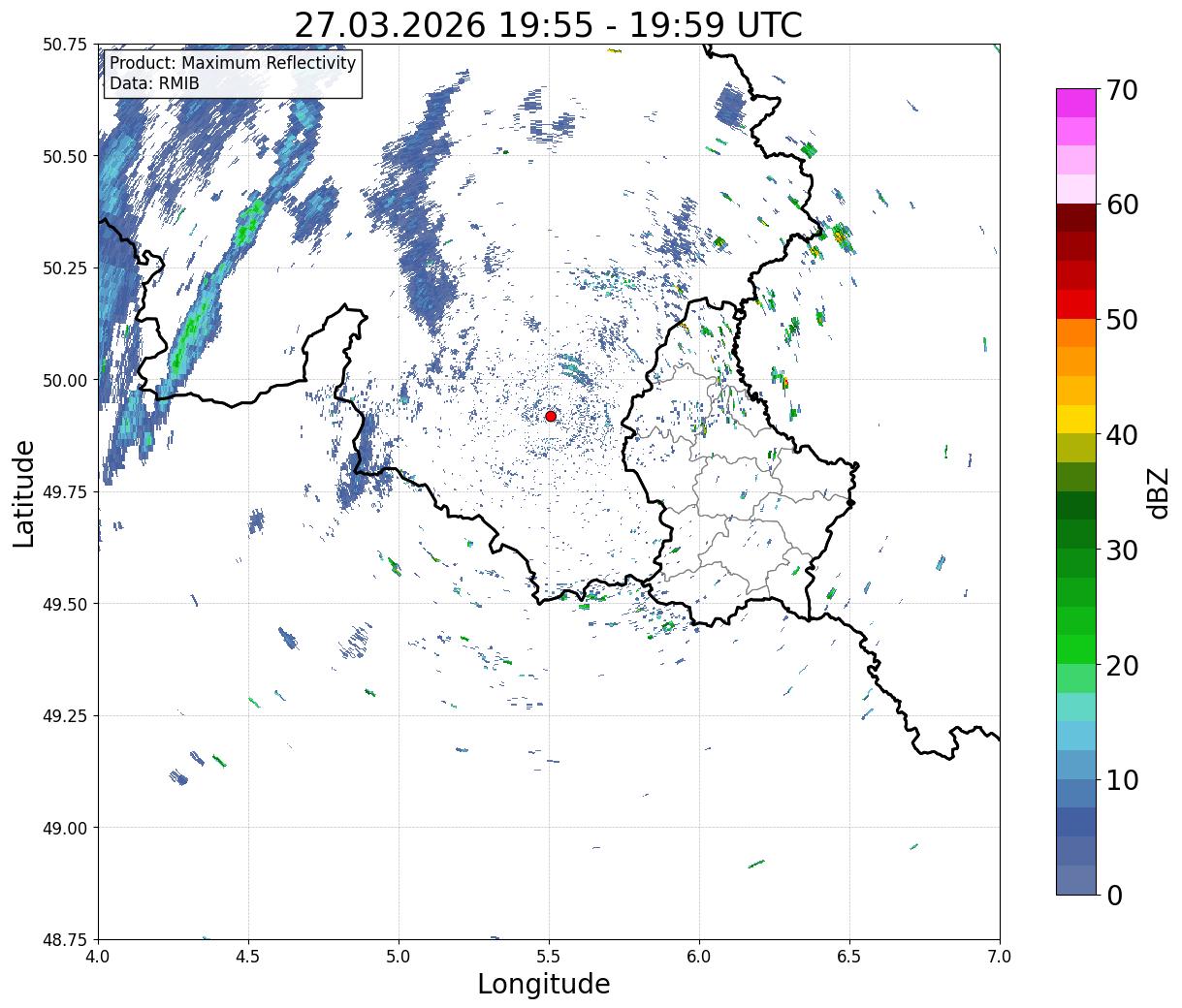
Task: Click the latitude tick label 49.75
Action: [65, 492]
